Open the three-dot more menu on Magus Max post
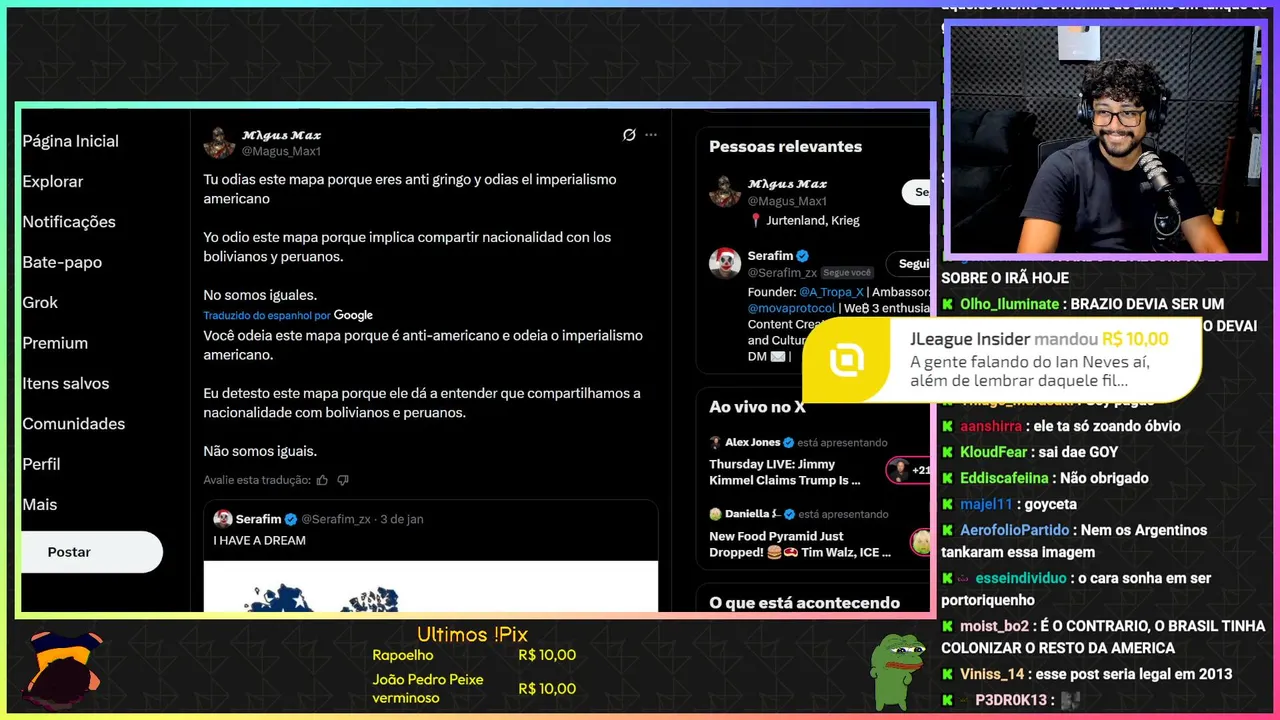The image size is (1280, 720). (x=651, y=135)
